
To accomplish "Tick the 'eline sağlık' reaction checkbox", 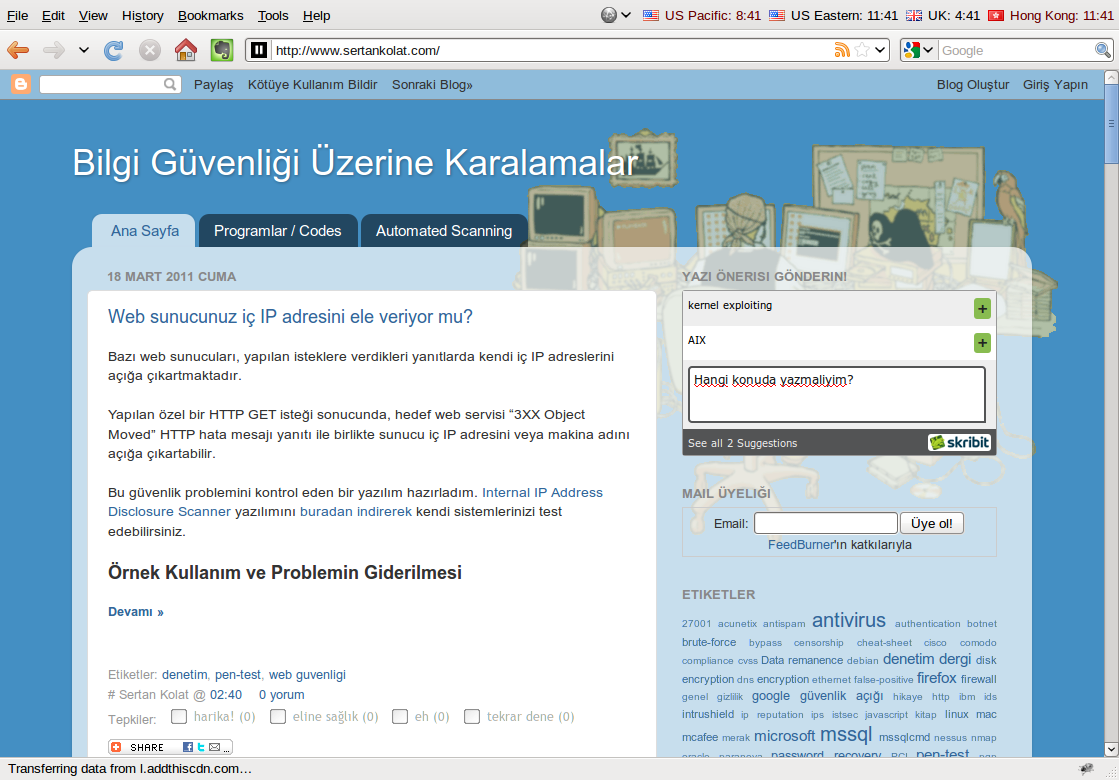I will coord(278,716).
